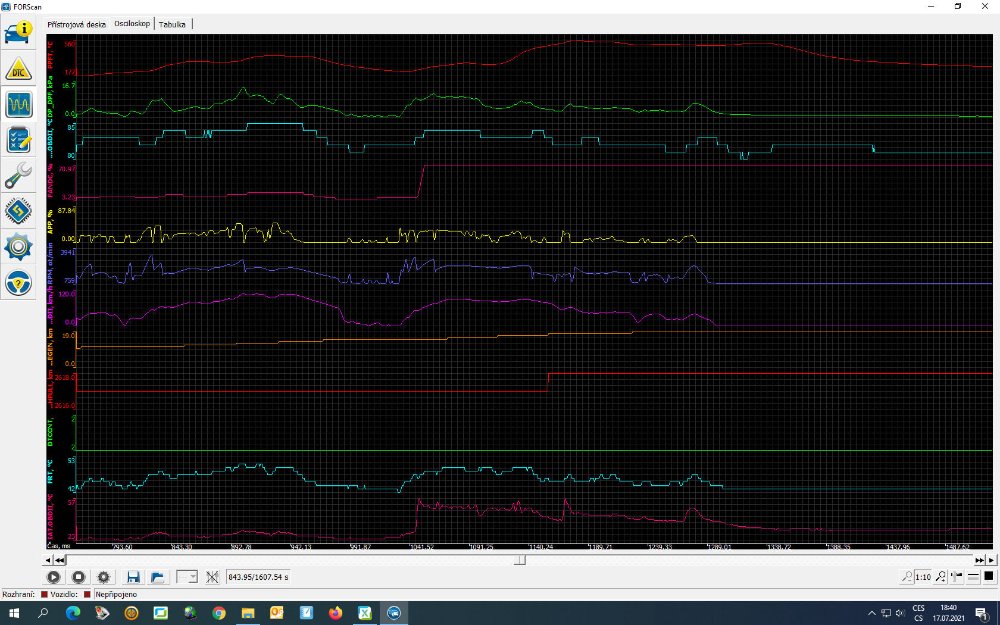Stop recording with the stop button
The height and width of the screenshot is (625, 1000).
[78, 577]
